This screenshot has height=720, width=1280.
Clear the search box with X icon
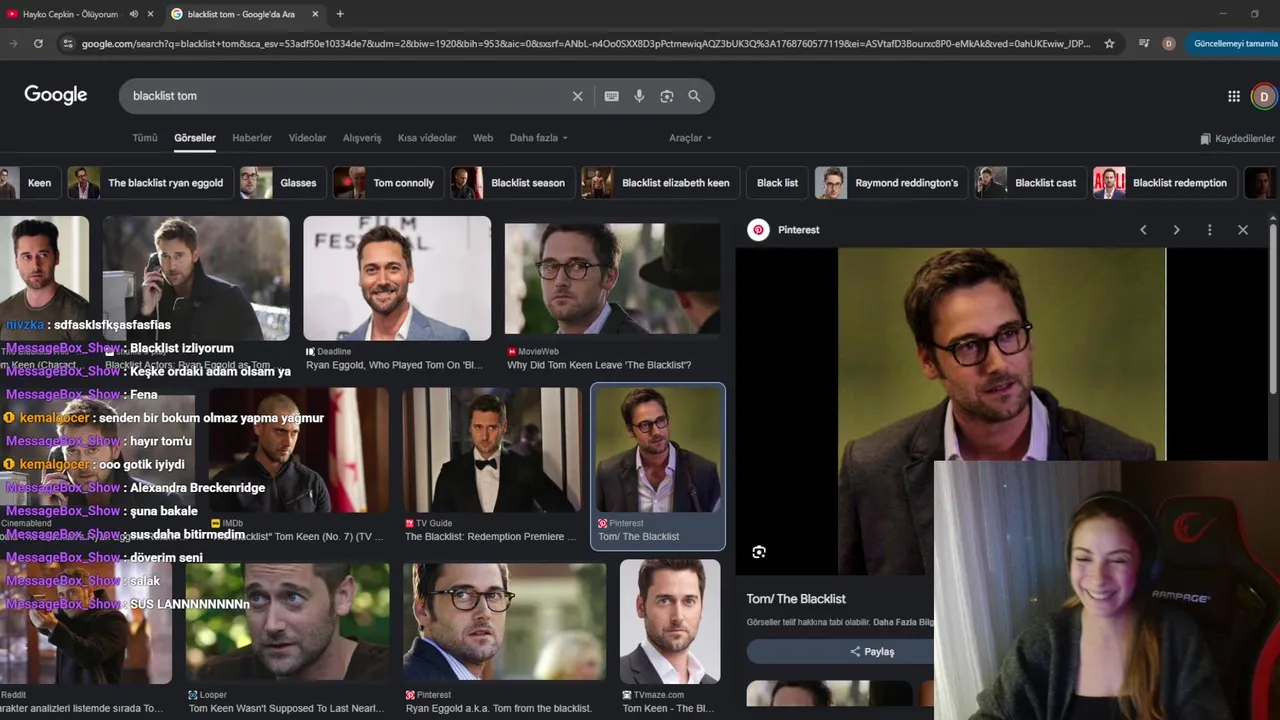pyautogui.click(x=577, y=96)
